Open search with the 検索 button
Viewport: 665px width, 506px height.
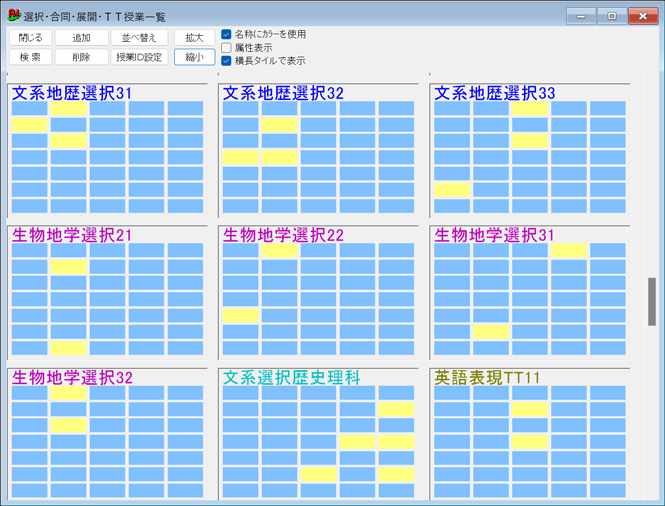29,57
